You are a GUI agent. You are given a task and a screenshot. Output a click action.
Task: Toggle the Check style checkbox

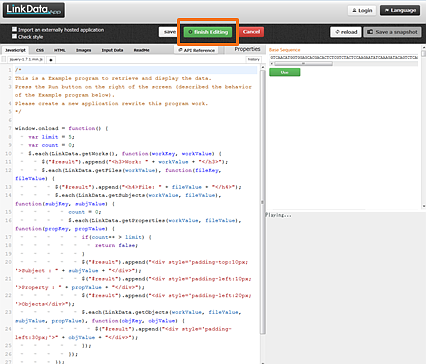pyautogui.click(x=14, y=36)
